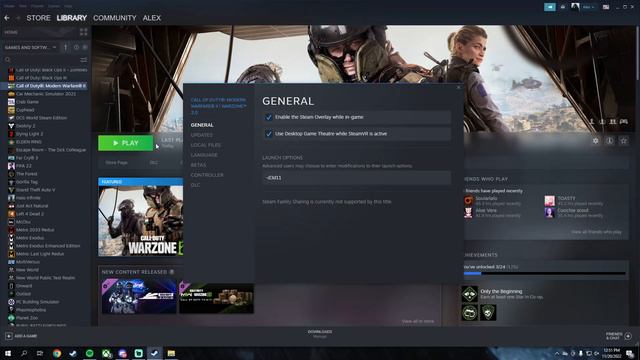Toggle Use Desktop Game Theatre checkbox
This screenshot has height=360, width=640.
click(x=269, y=134)
